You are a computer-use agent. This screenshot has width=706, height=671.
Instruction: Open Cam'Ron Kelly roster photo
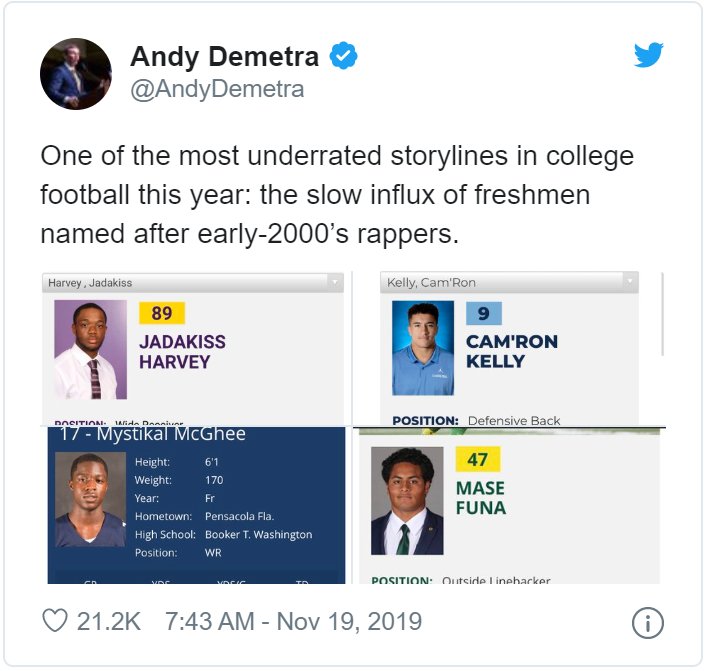pos(423,348)
